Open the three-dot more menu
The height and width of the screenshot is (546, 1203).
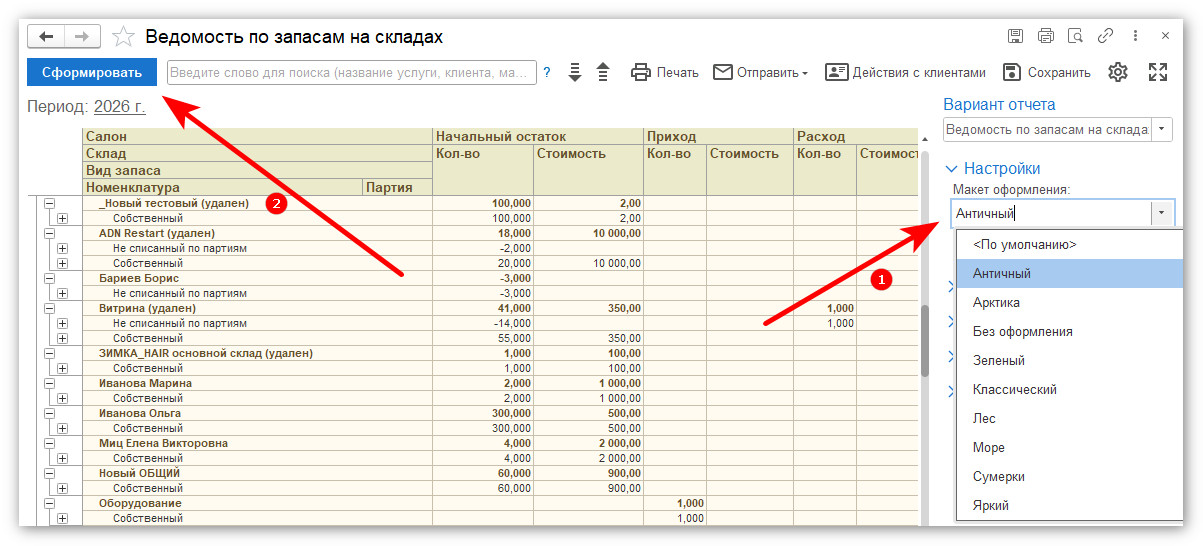(1135, 36)
